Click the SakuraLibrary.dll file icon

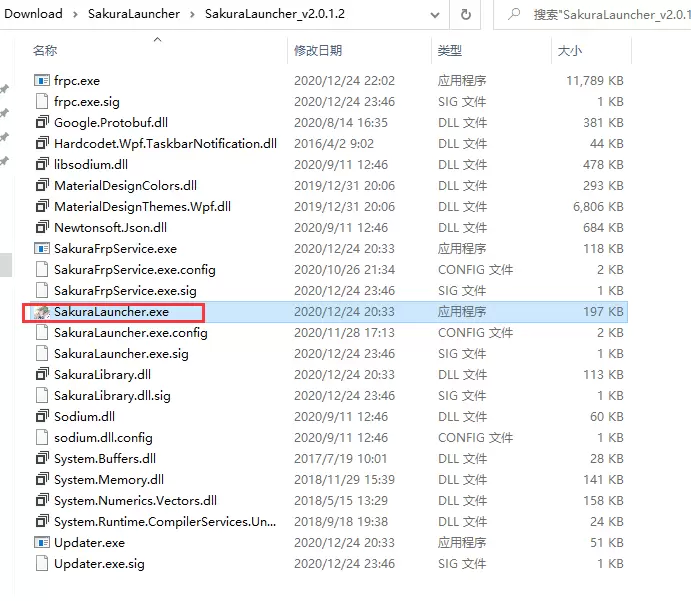click(42, 375)
